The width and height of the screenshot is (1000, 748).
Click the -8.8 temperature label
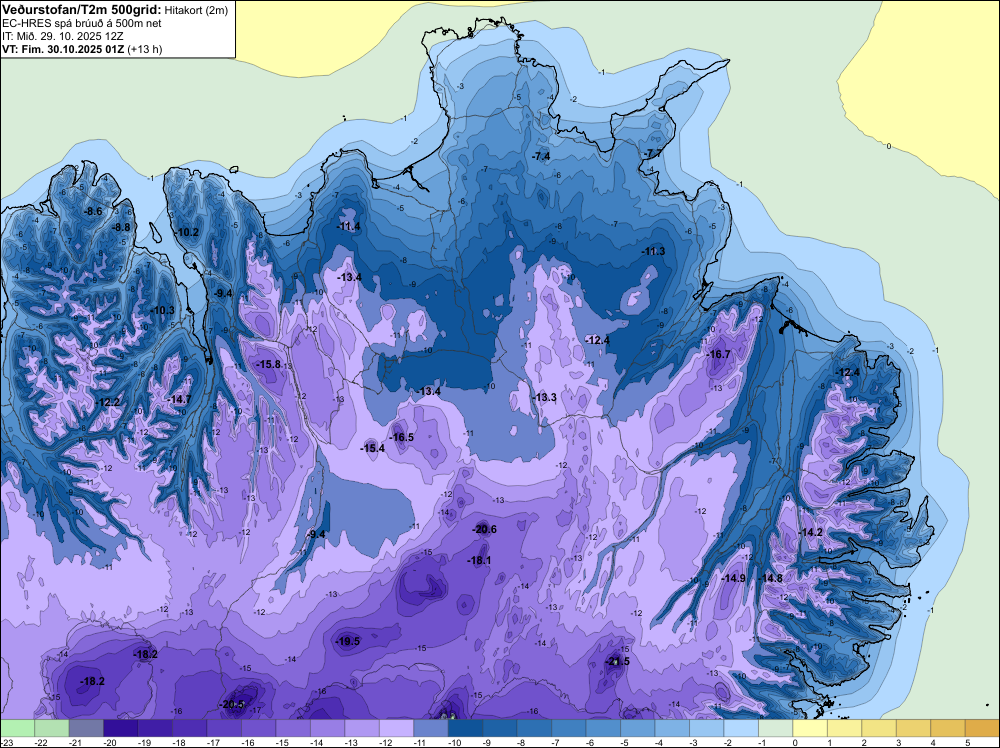coord(121,227)
